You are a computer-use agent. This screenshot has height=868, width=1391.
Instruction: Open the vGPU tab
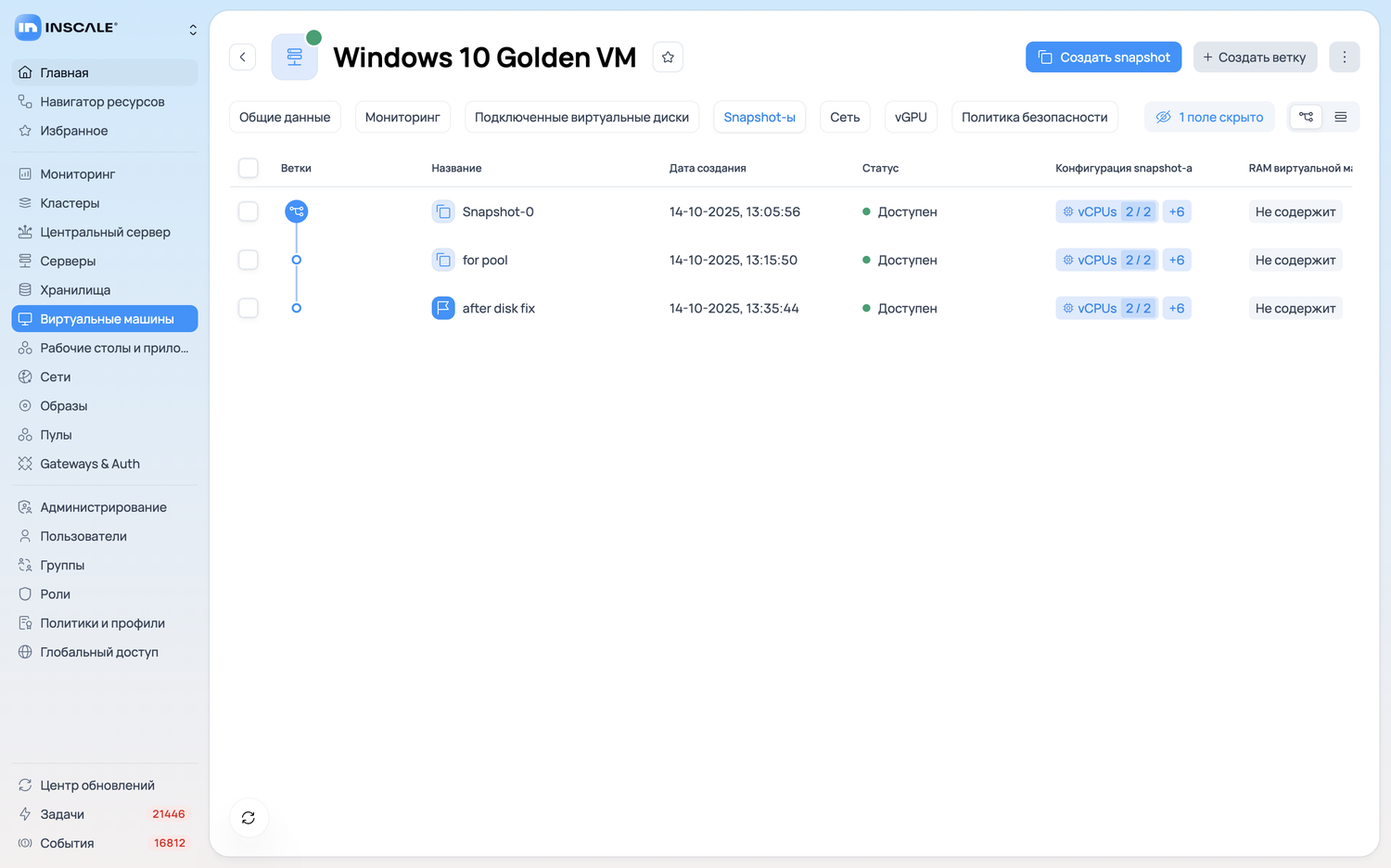point(911,117)
